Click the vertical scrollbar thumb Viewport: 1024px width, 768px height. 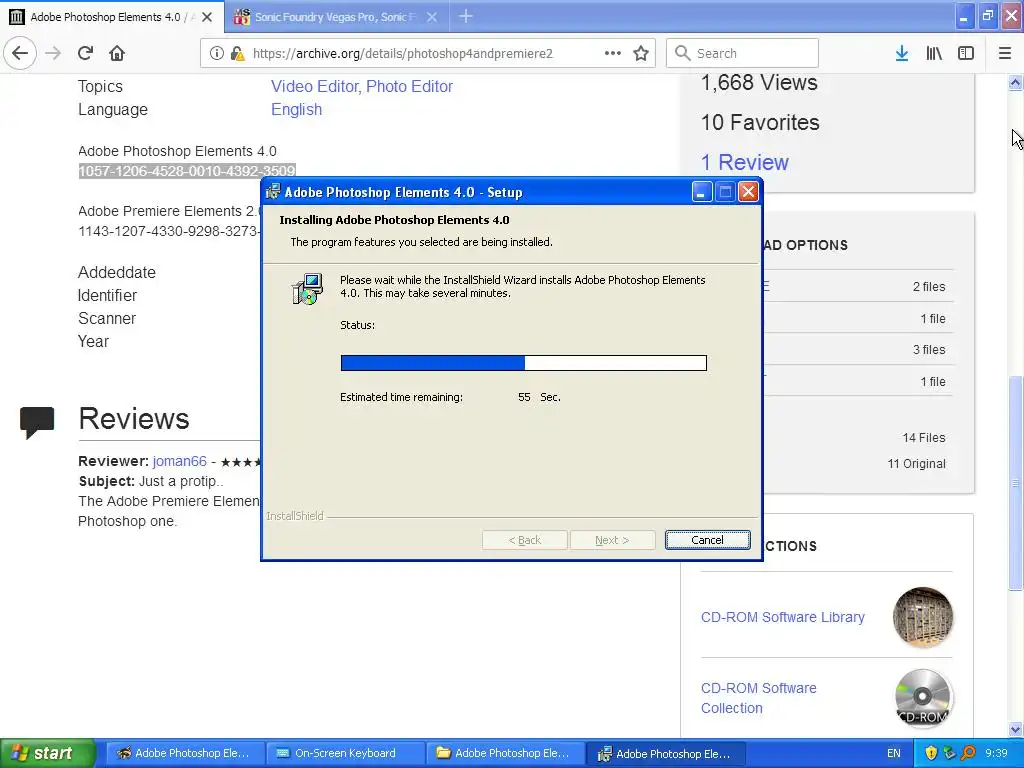(1015, 483)
